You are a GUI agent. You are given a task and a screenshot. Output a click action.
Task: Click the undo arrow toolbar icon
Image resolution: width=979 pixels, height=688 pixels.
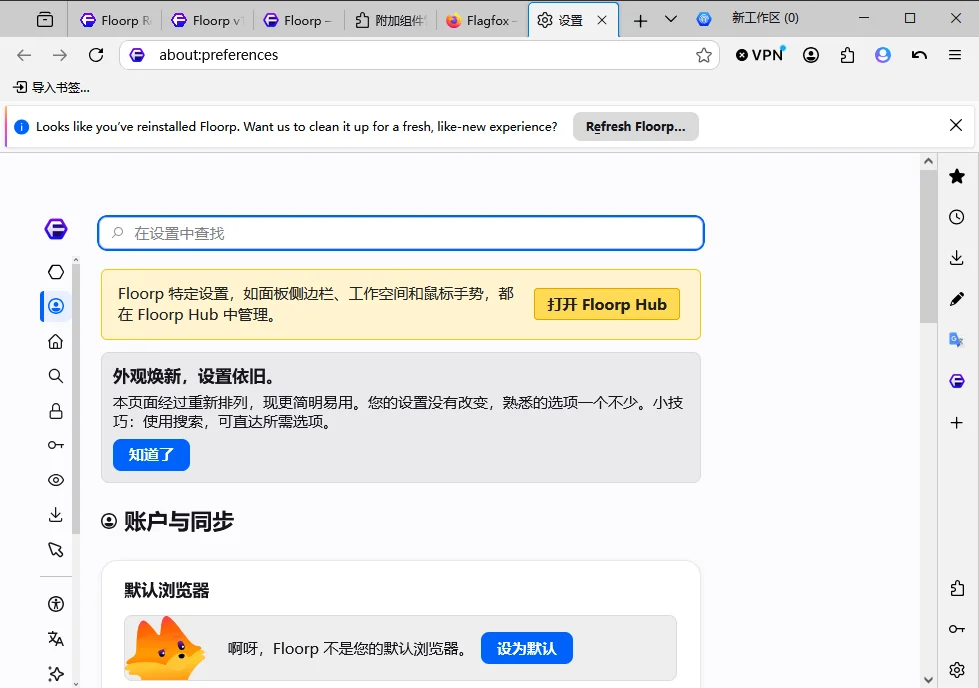919,55
